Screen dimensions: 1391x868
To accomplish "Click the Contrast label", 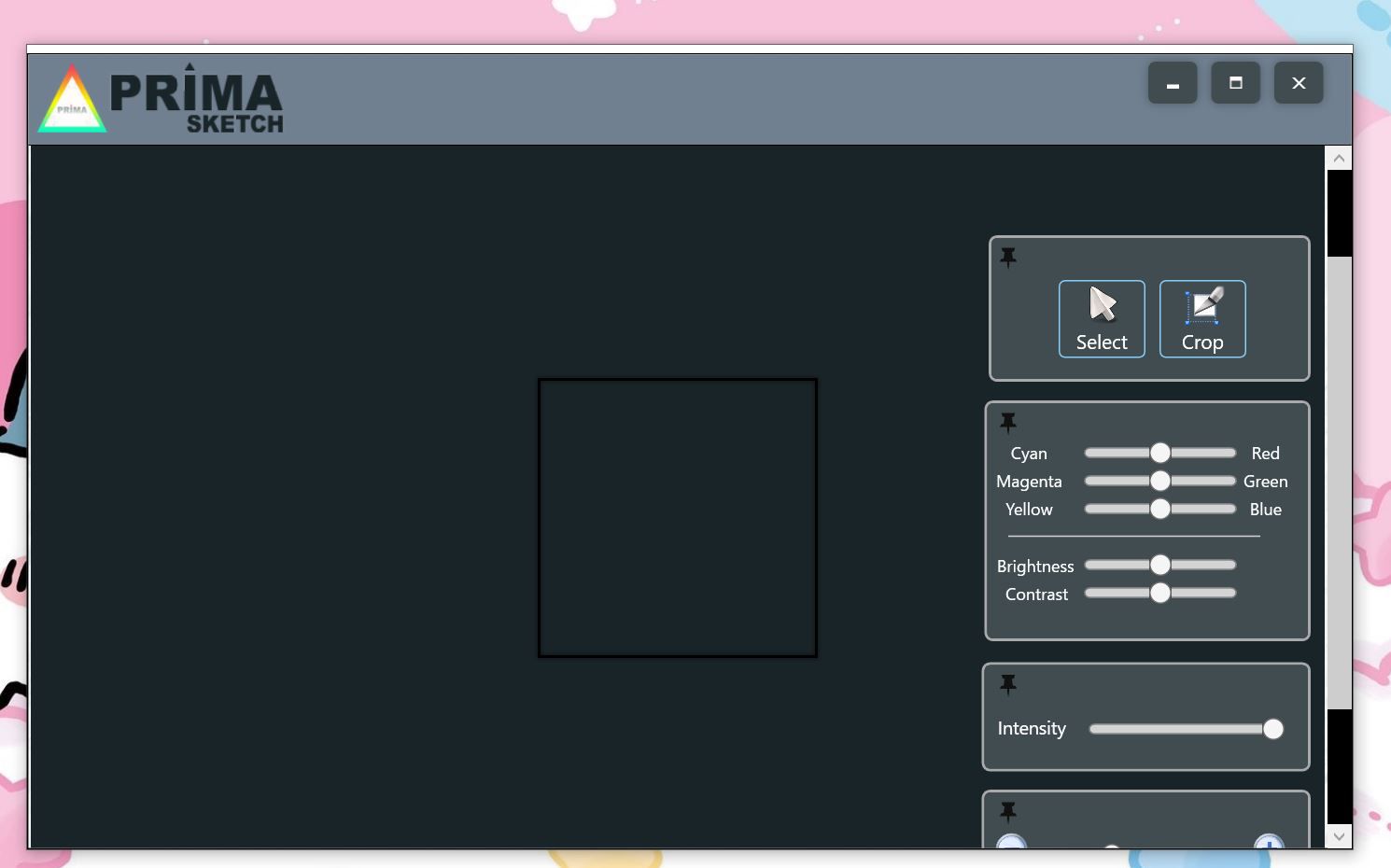I will click(x=1036, y=594).
